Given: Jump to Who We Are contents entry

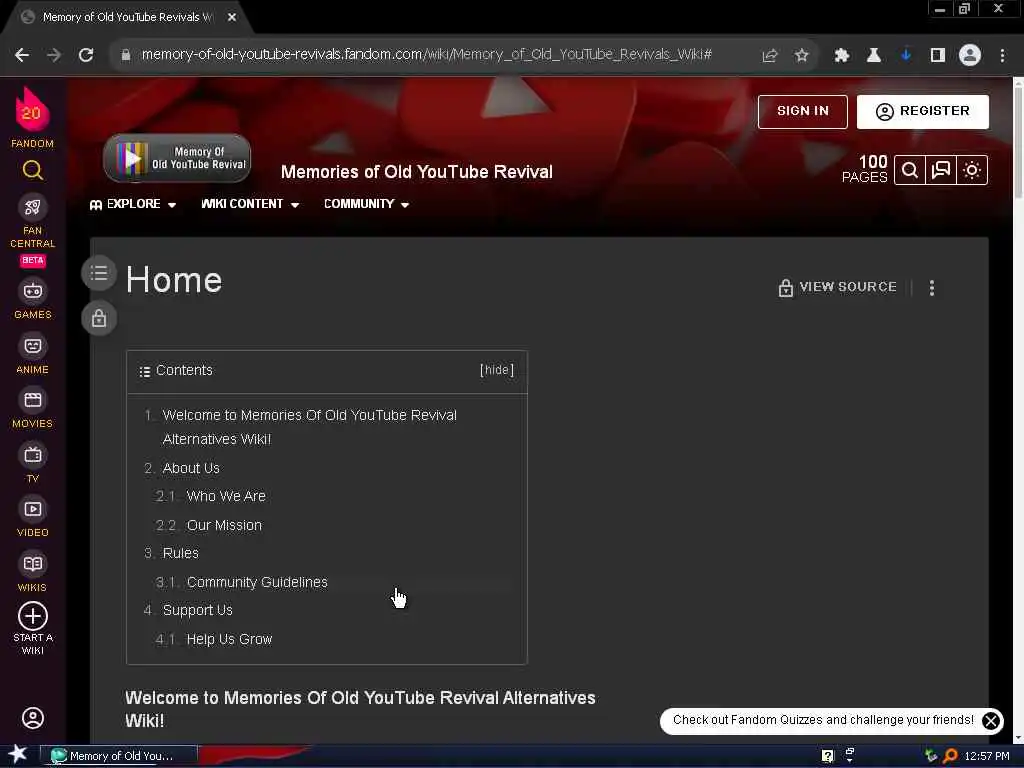Looking at the screenshot, I should pyautogui.click(x=226, y=496).
